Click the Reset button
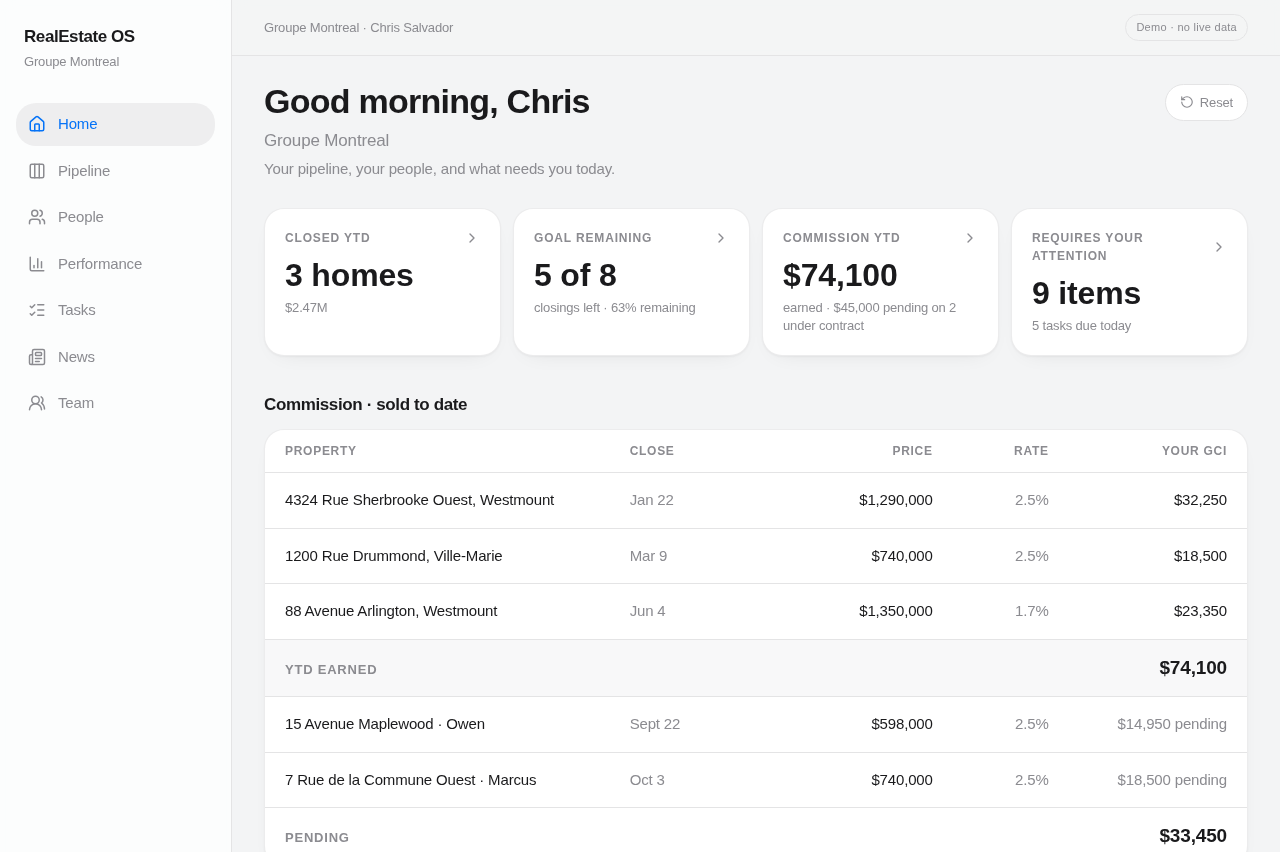Image resolution: width=1280 pixels, height=852 pixels. pyautogui.click(x=1206, y=102)
